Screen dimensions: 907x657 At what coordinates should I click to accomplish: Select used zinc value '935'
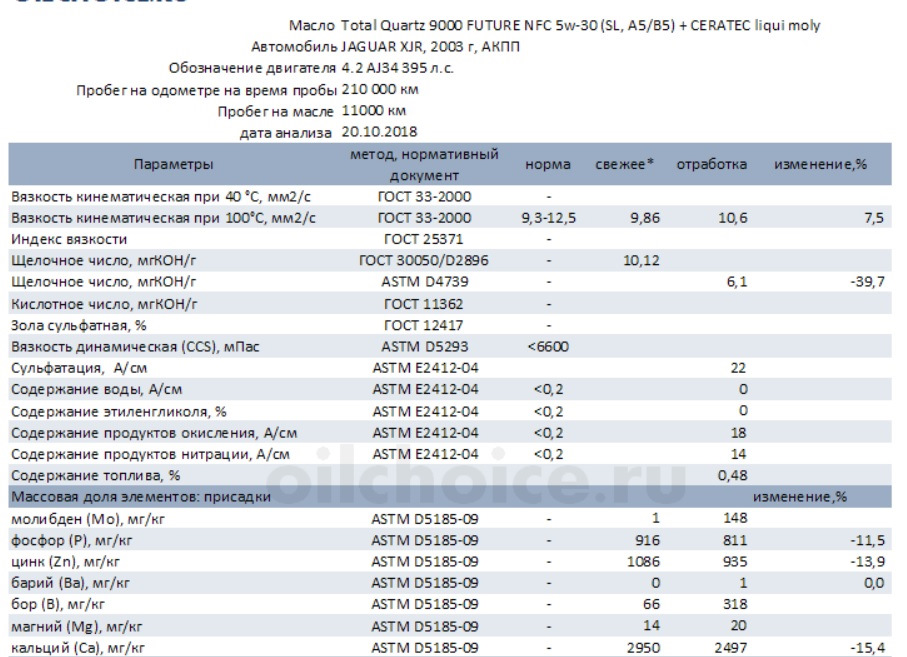(x=735, y=562)
